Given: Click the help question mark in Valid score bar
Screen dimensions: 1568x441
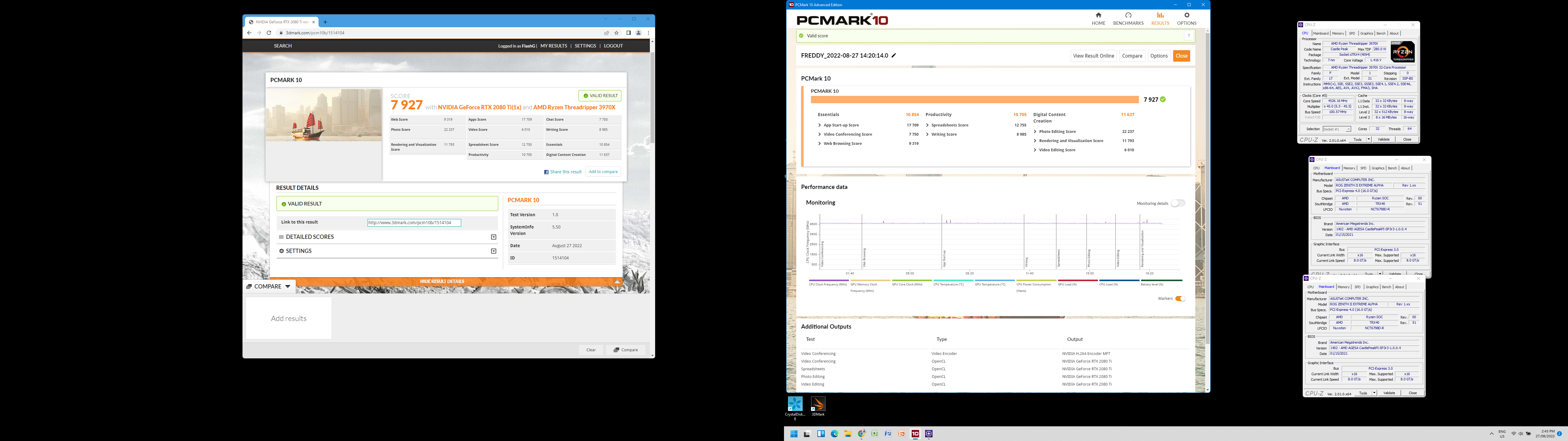Looking at the screenshot, I should coord(1188,36).
